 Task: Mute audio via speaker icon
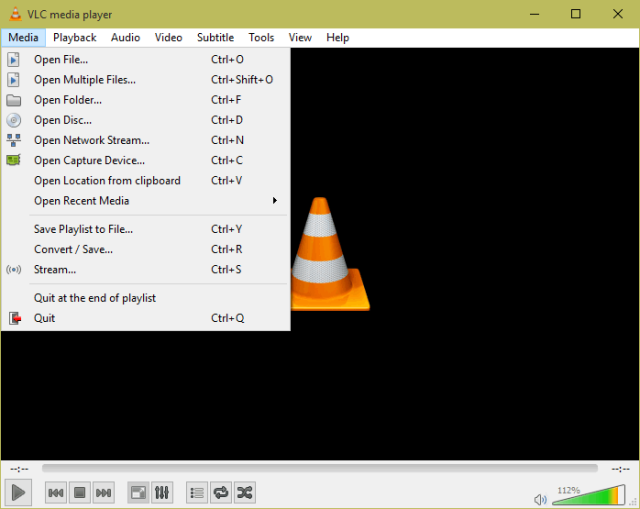tap(540, 499)
